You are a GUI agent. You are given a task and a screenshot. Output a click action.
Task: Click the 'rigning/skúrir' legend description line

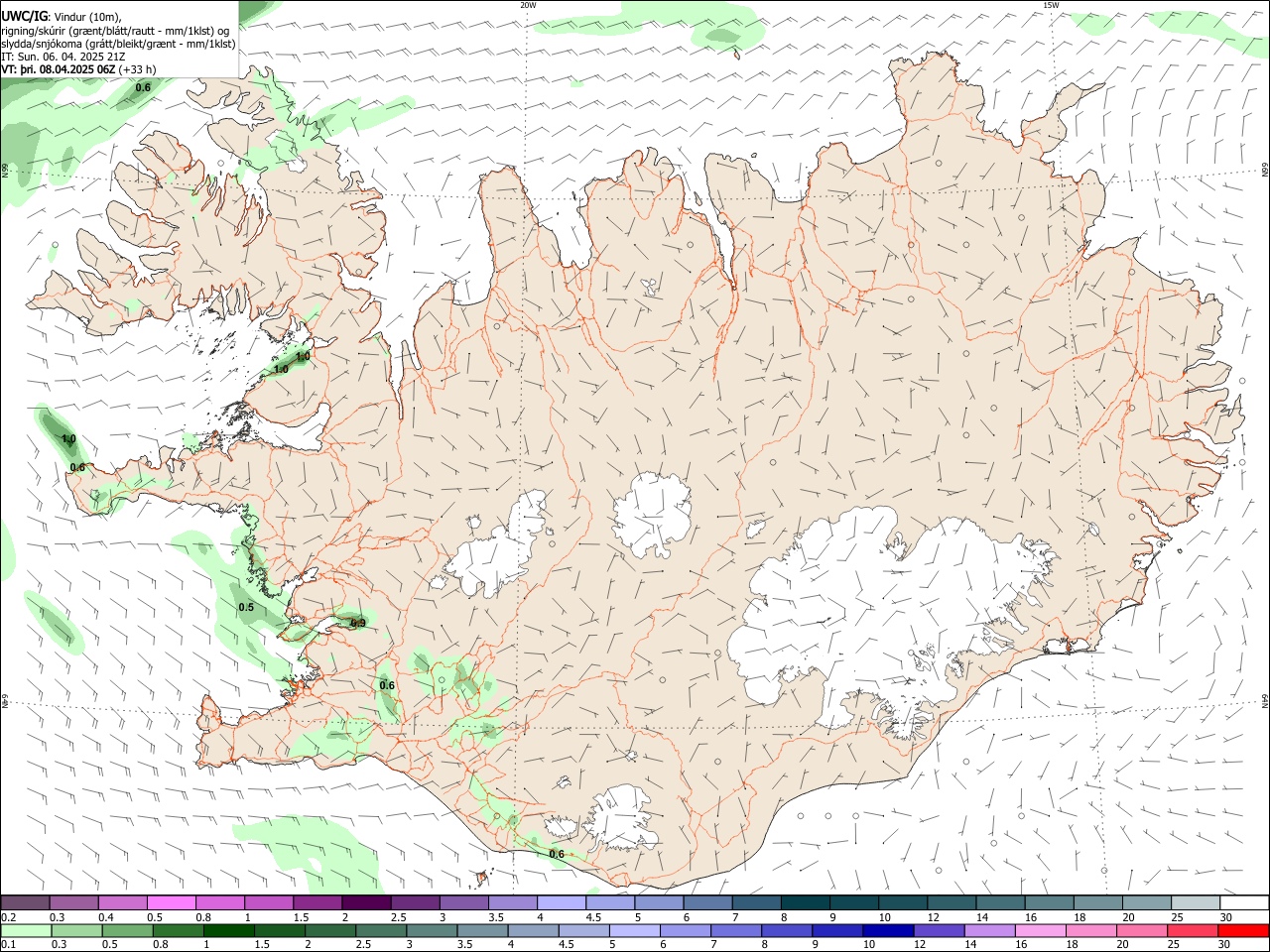[x=117, y=31]
